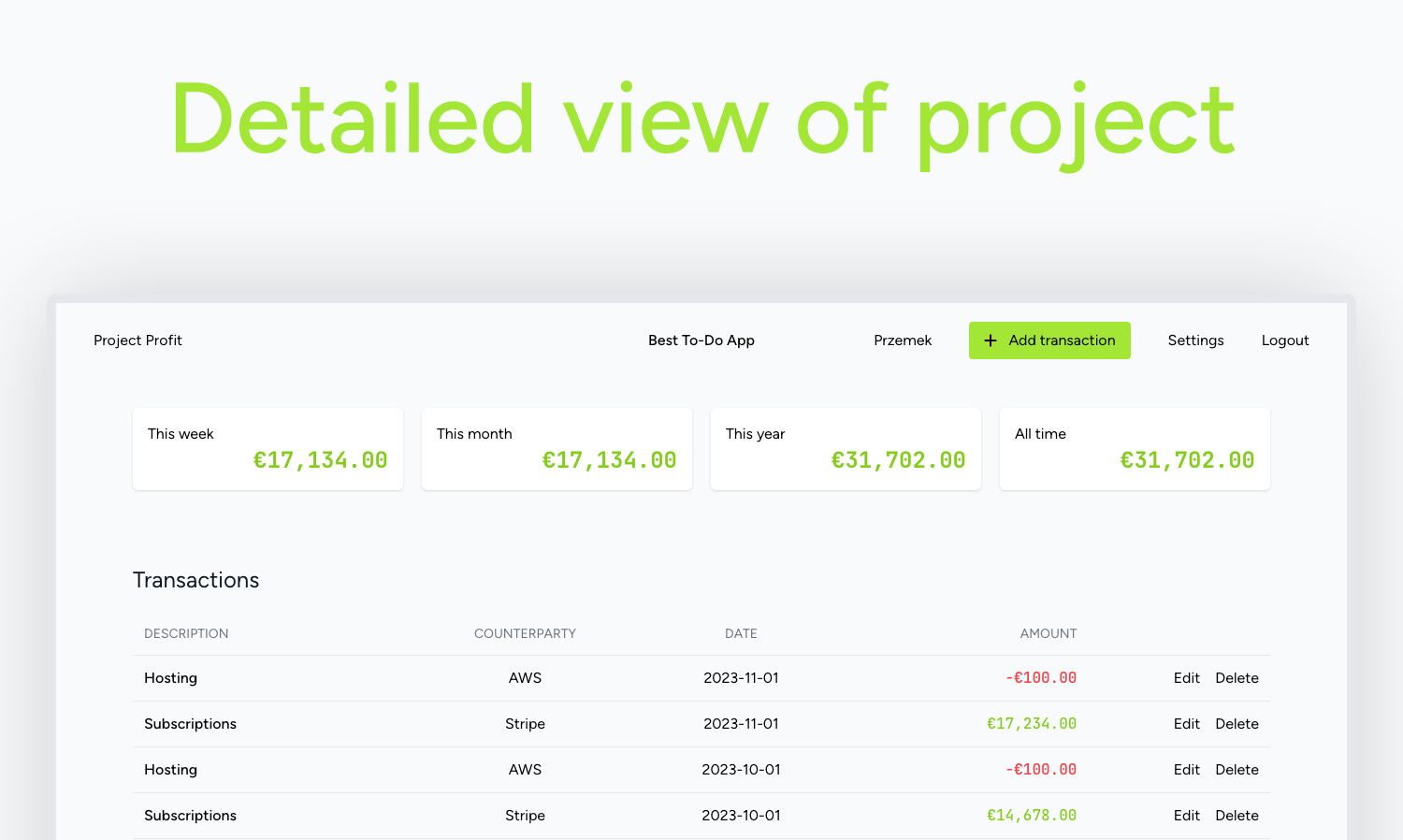Click the Project Profit label
The width and height of the screenshot is (1403, 840).
pyautogui.click(x=137, y=340)
